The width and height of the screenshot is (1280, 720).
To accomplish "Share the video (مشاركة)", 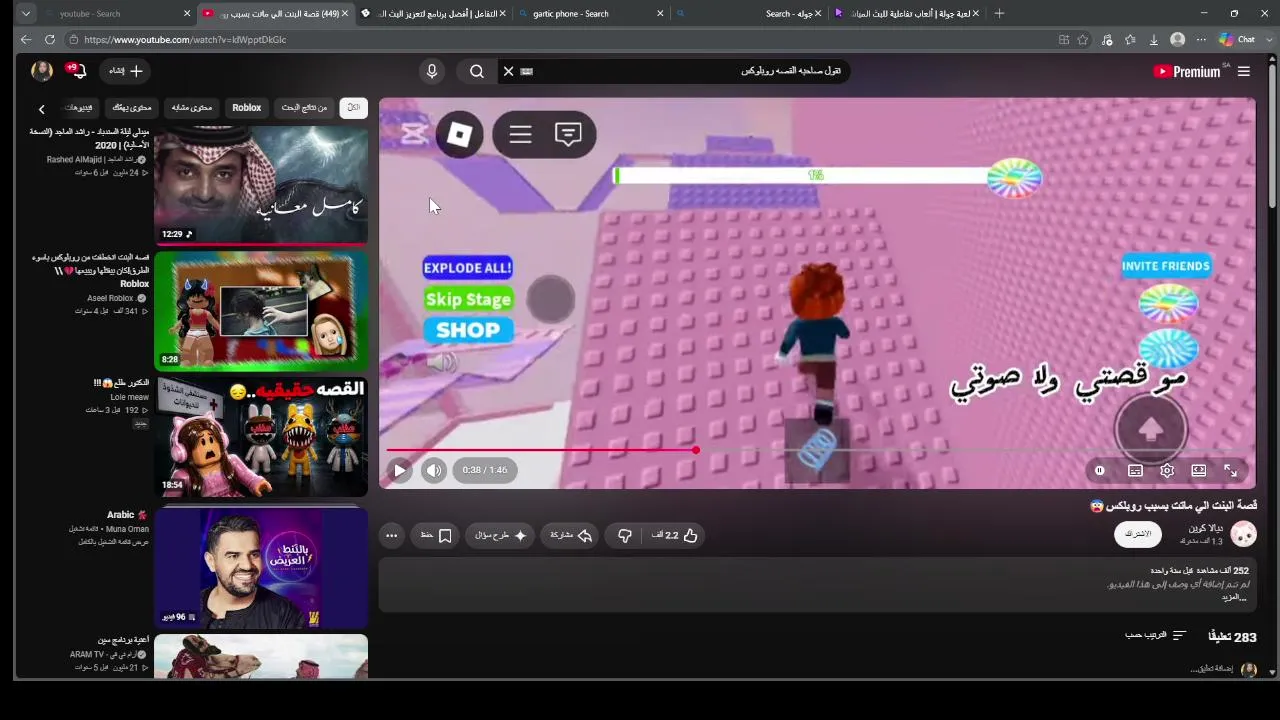I will tap(572, 535).
